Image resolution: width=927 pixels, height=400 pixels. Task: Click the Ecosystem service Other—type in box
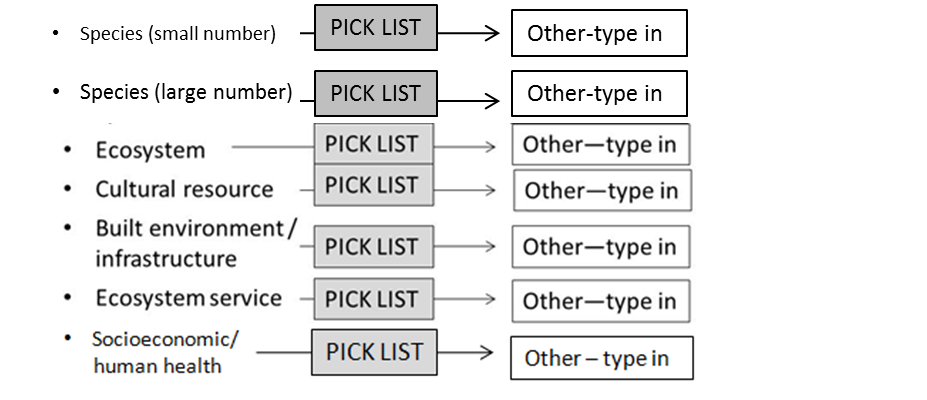tap(600, 301)
